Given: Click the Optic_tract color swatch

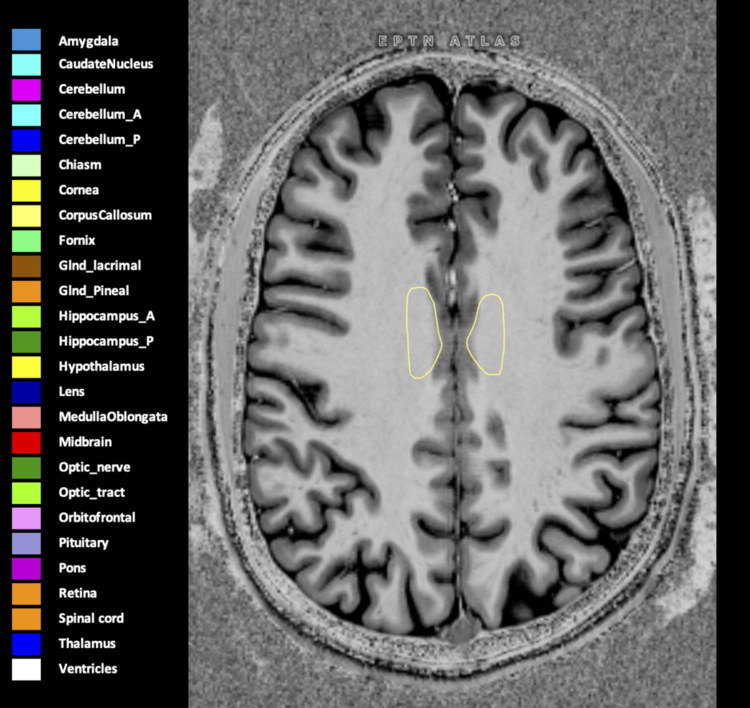Looking at the screenshot, I should pos(26,493).
